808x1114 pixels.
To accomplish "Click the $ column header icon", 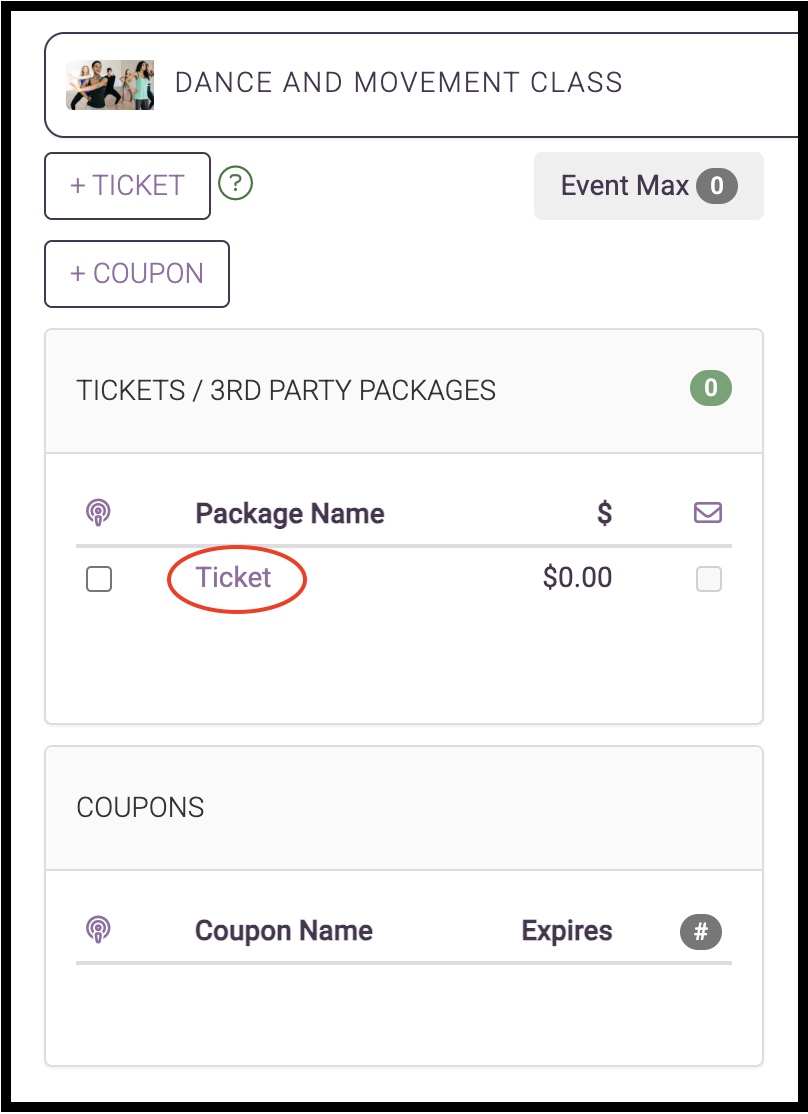I will [x=604, y=513].
